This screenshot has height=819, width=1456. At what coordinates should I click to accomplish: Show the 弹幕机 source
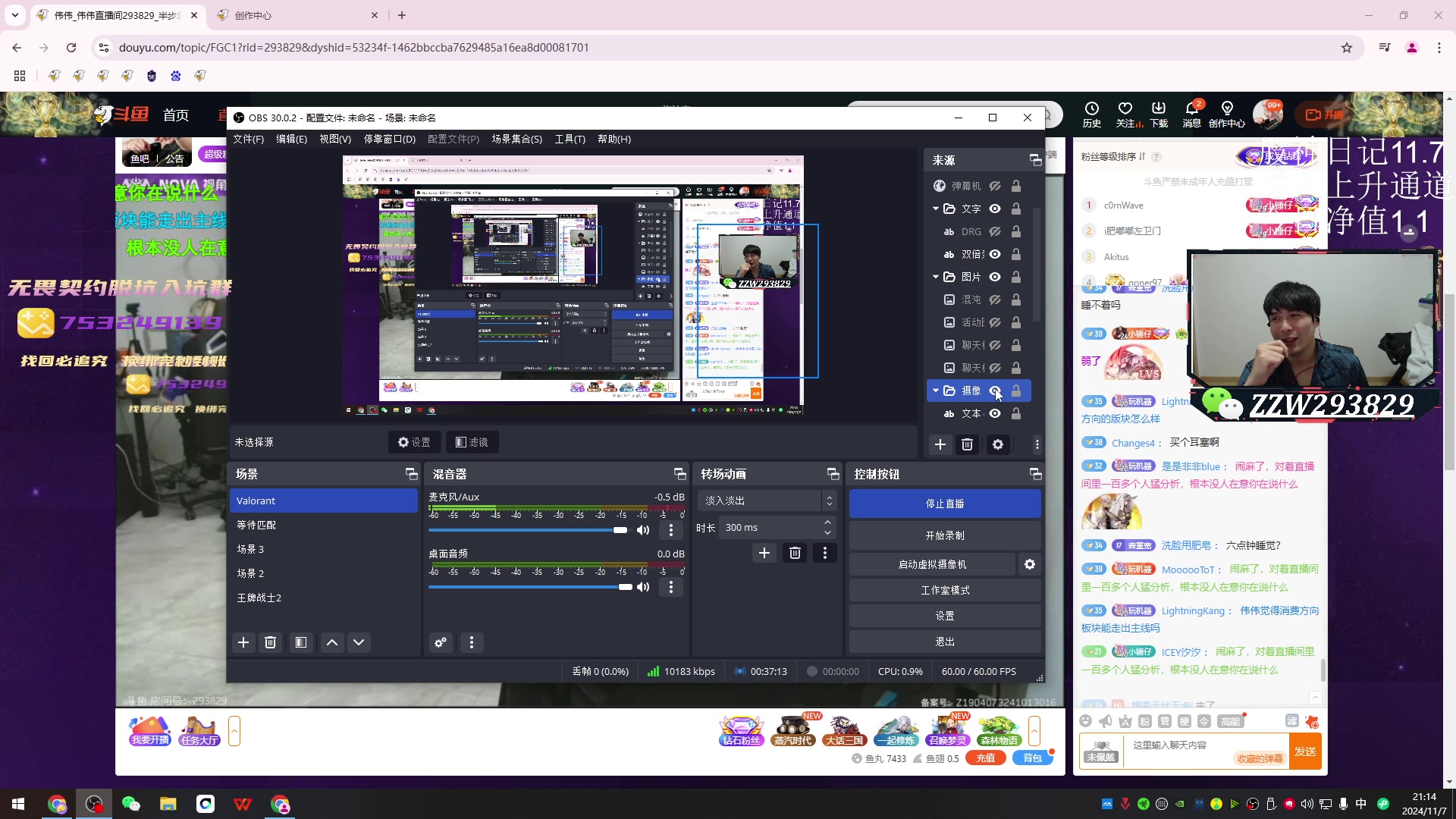click(995, 186)
